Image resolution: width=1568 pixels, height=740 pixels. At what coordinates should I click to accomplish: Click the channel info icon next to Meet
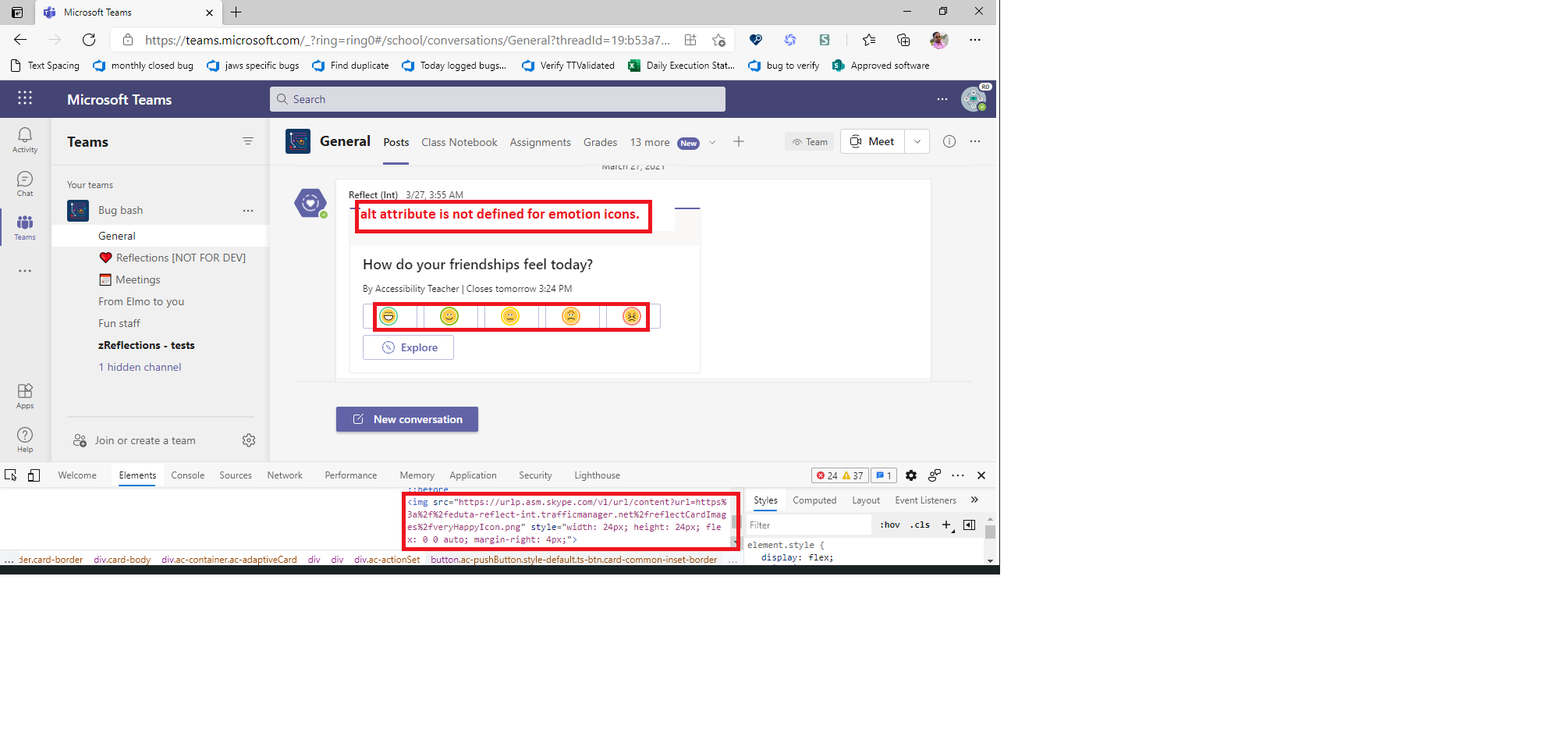pos(949,141)
